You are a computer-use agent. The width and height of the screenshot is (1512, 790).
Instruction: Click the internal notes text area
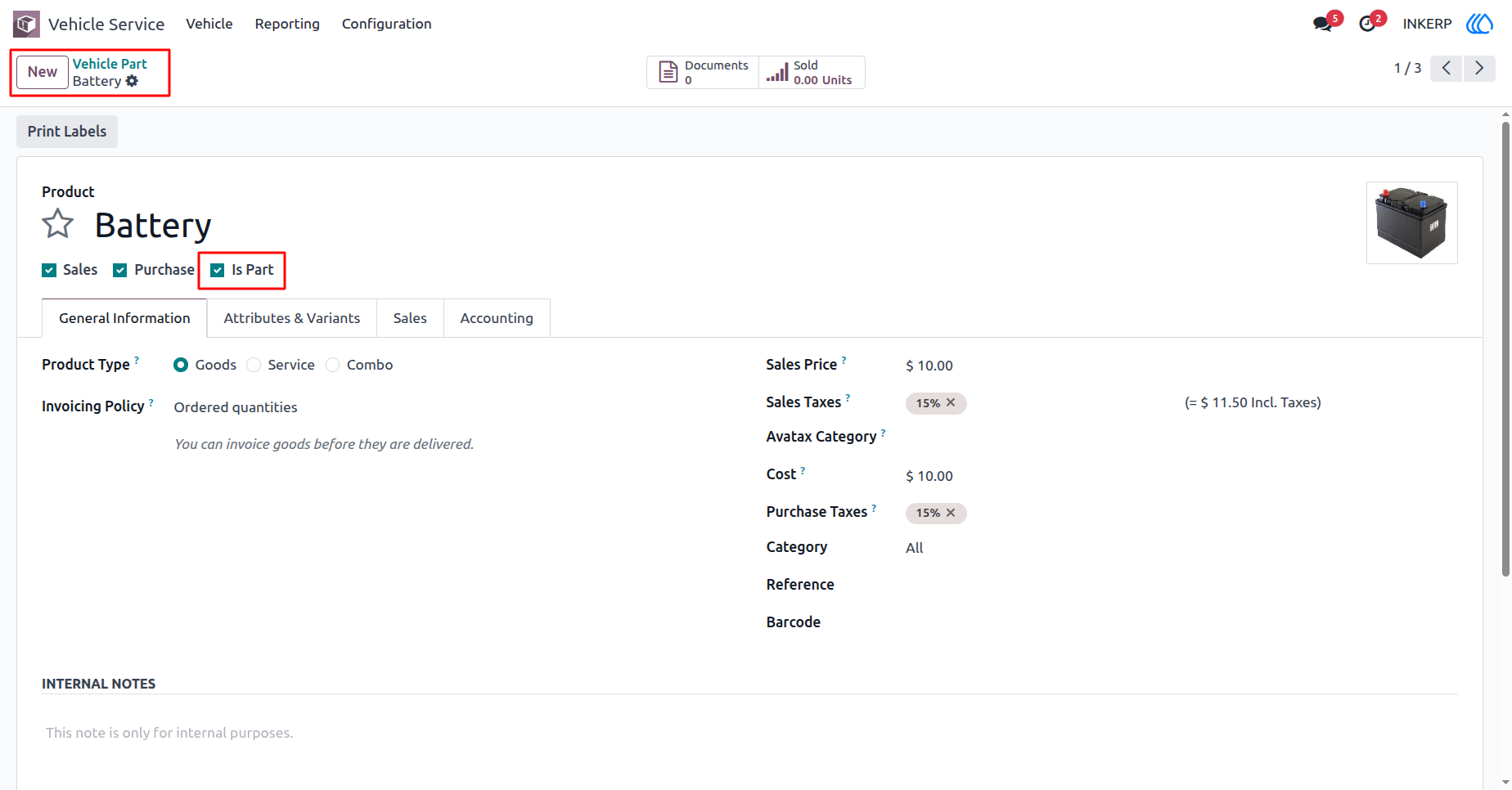pyautogui.click(x=749, y=733)
